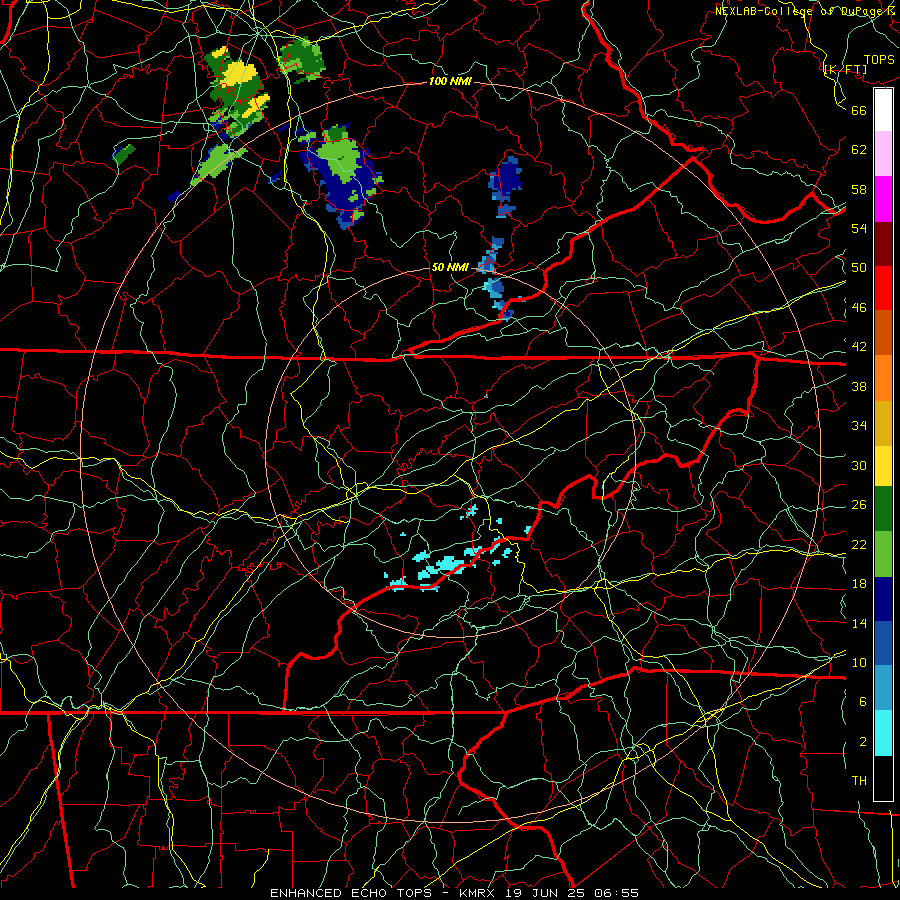This screenshot has height=900, width=900.
Task: Click the 100 NMI range ring label
Action: point(450,81)
